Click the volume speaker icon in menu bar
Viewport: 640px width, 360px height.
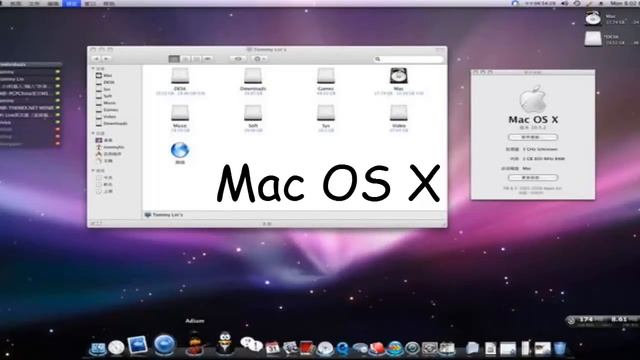point(565,3)
